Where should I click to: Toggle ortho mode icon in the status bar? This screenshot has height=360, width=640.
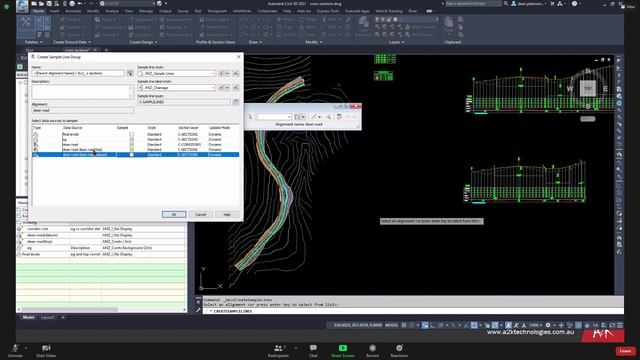(x=433, y=325)
